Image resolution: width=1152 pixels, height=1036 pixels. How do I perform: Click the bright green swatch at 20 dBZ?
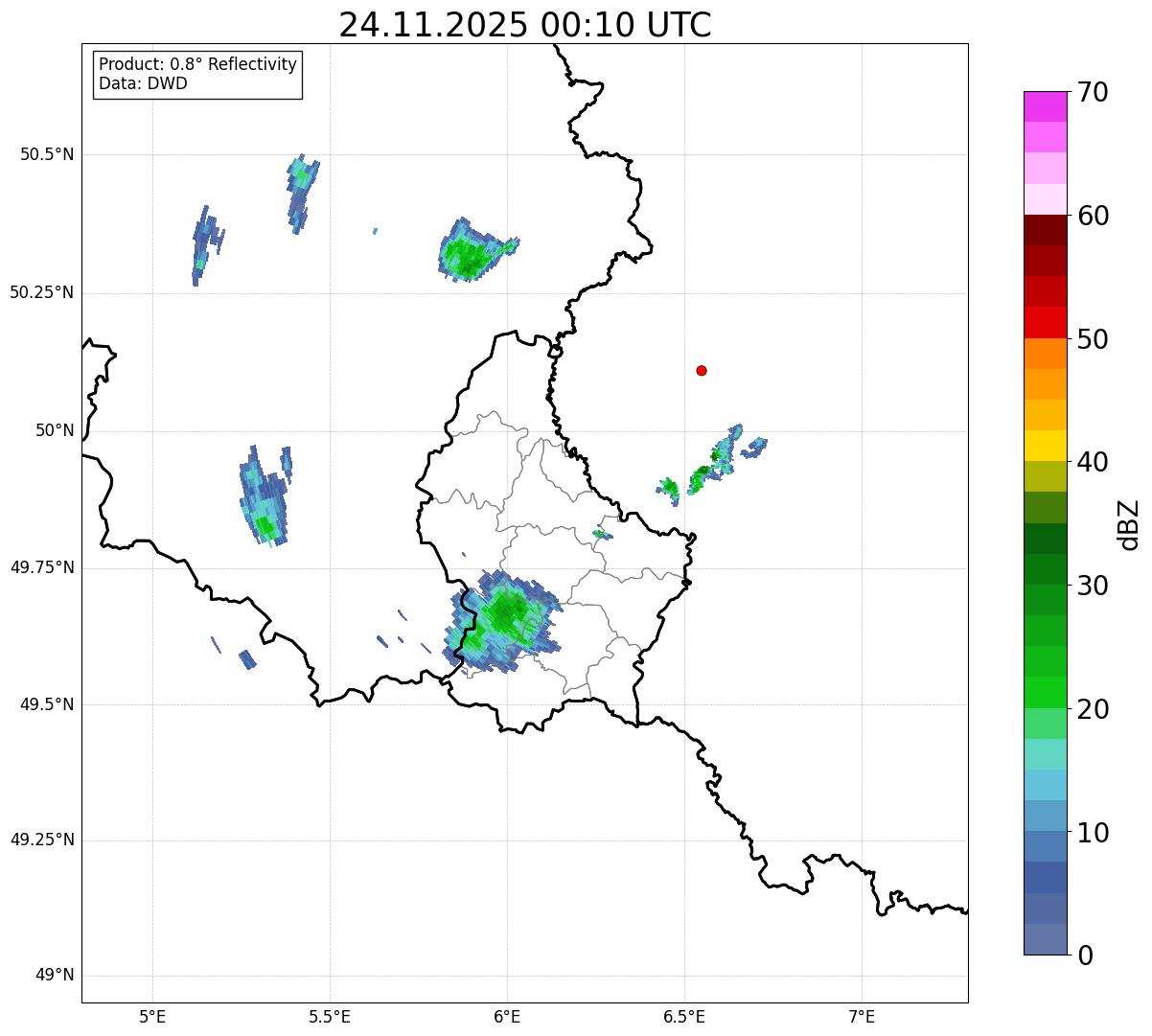tap(1045, 693)
